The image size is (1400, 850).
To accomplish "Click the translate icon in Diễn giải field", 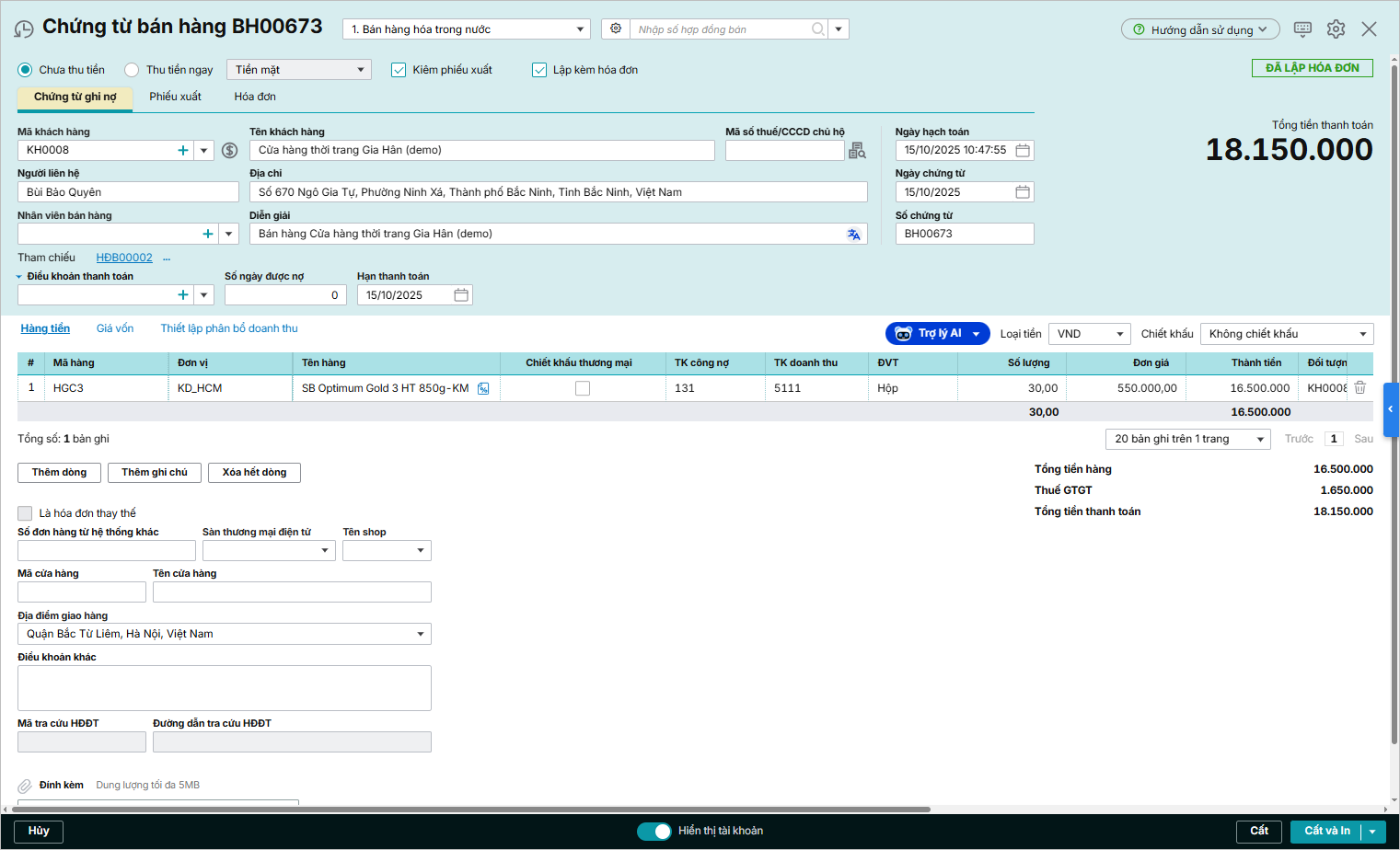I will click(853, 235).
